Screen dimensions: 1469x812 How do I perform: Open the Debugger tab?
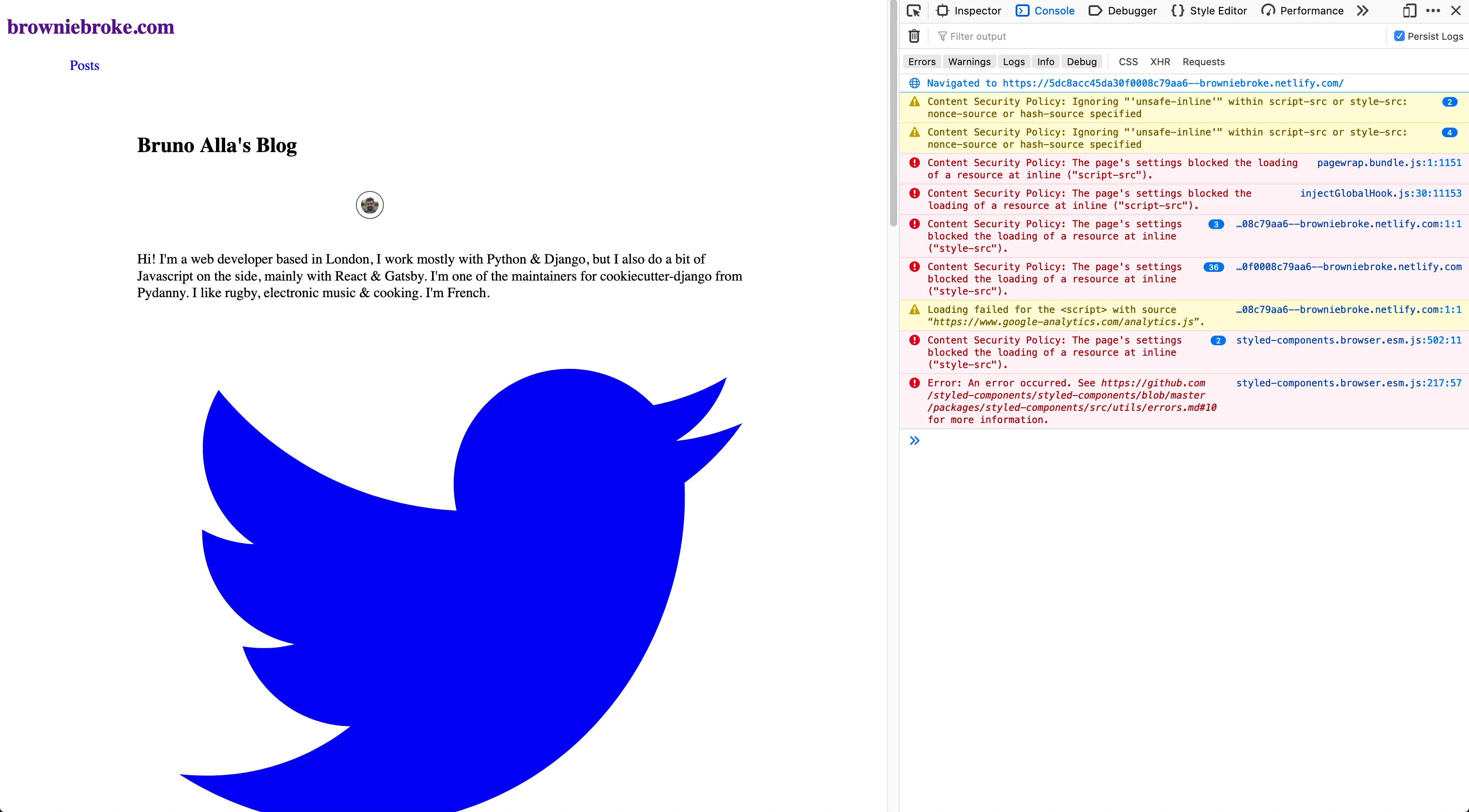[x=1123, y=11]
